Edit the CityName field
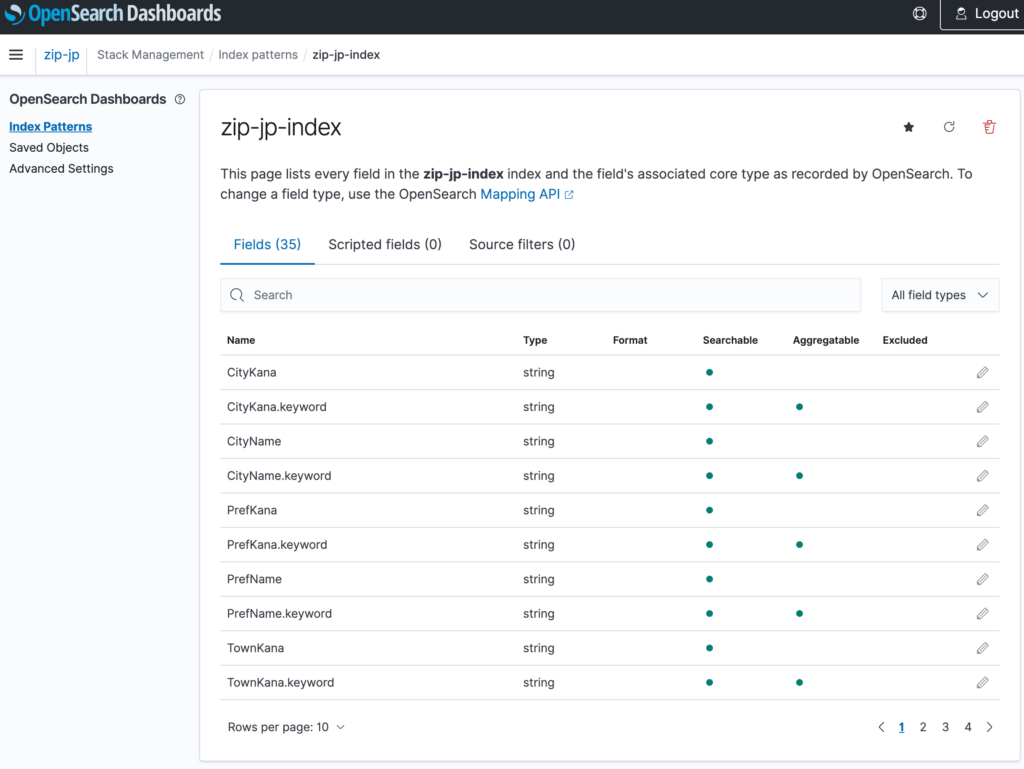1024x769 pixels. (982, 442)
